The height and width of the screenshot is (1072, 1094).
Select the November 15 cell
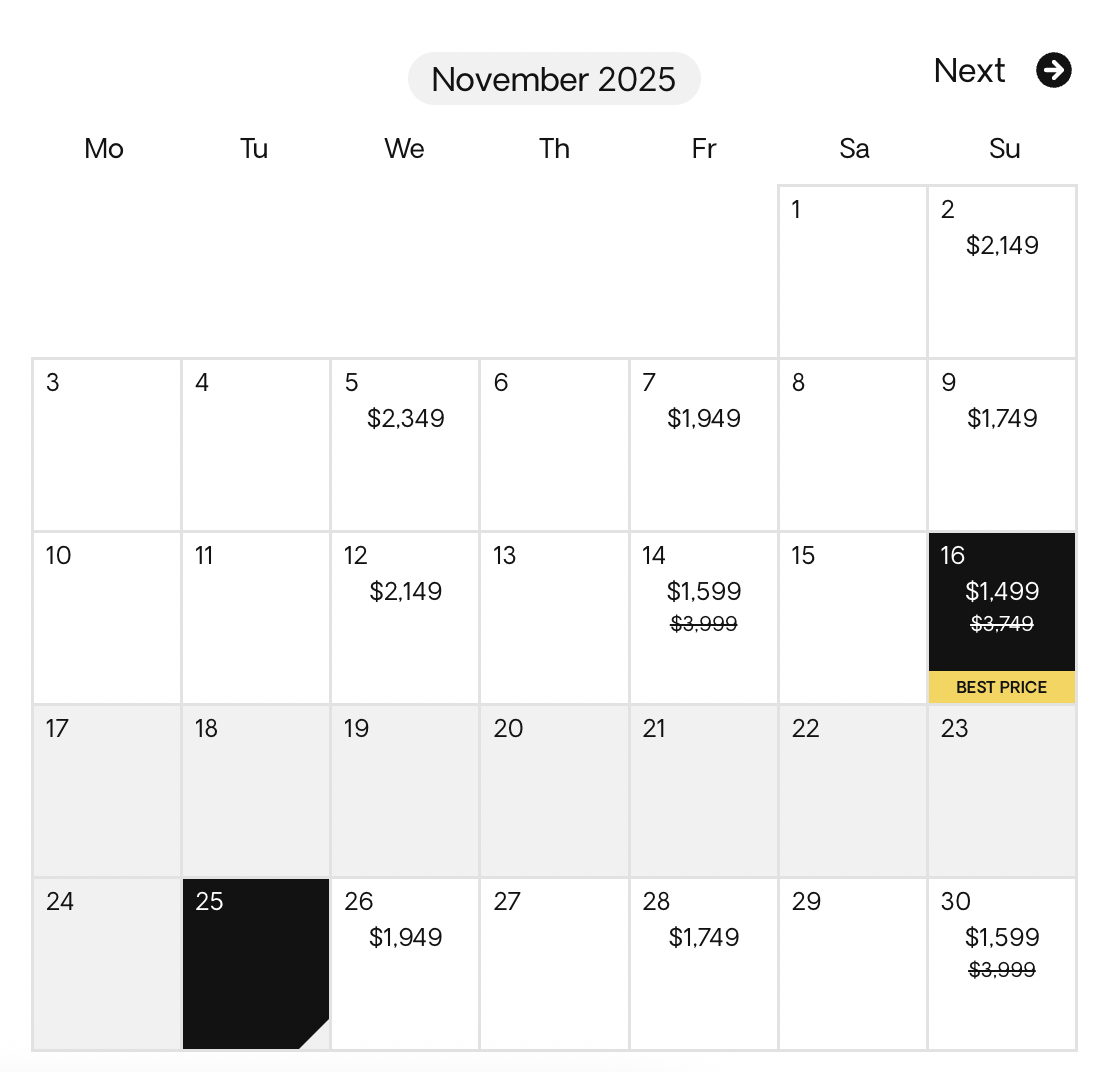coord(853,617)
